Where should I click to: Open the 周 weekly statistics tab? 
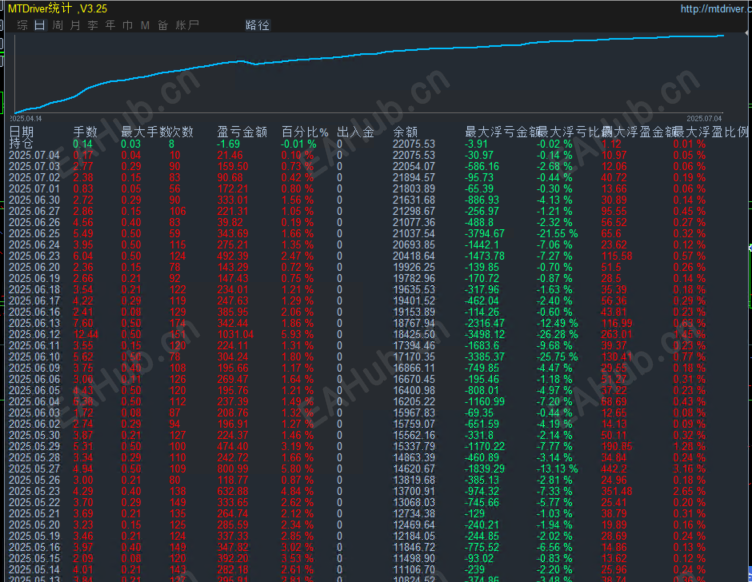pos(58,25)
